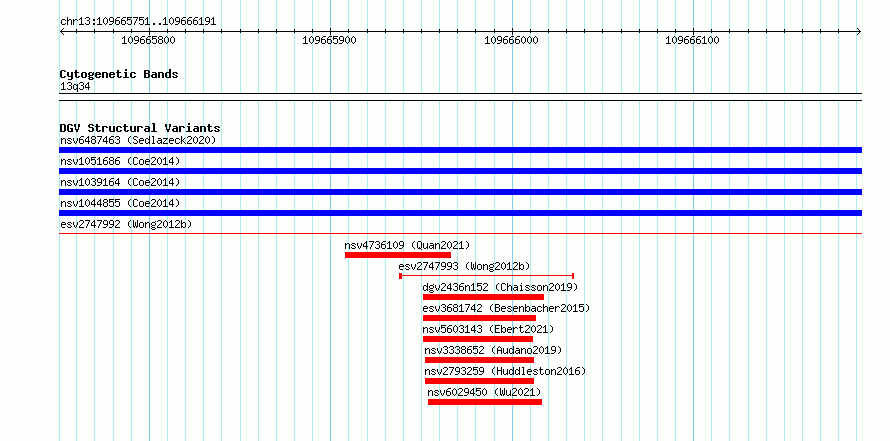Open variant nsv3338652 (Audano2019) label

pos(493,350)
